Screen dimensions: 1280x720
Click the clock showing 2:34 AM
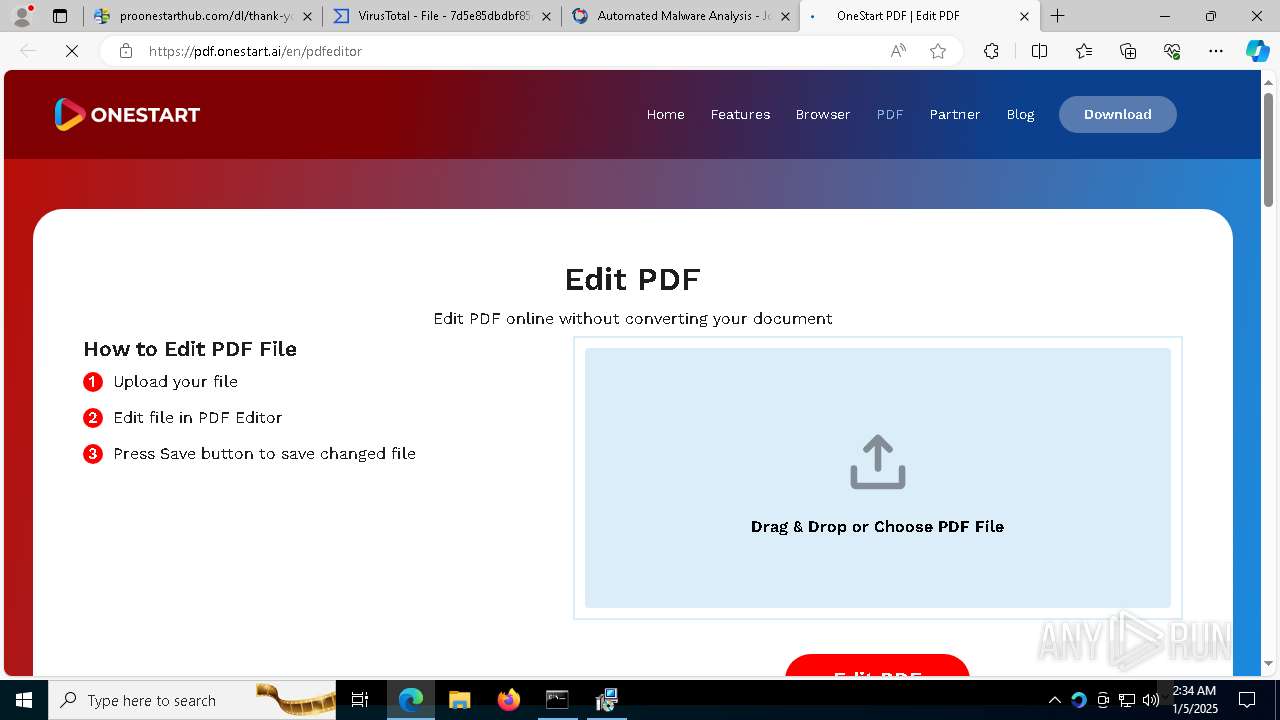tap(1194, 699)
